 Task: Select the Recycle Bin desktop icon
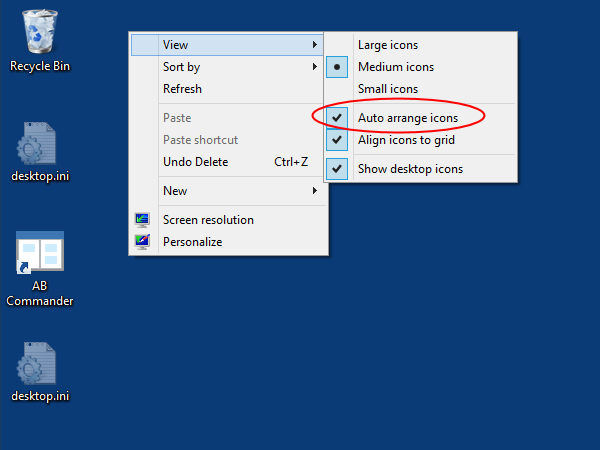[x=40, y=32]
